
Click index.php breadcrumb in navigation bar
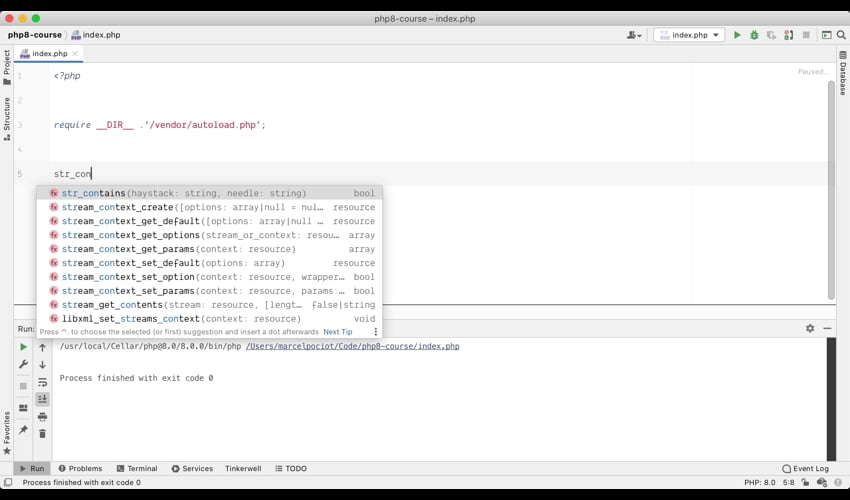[96, 35]
